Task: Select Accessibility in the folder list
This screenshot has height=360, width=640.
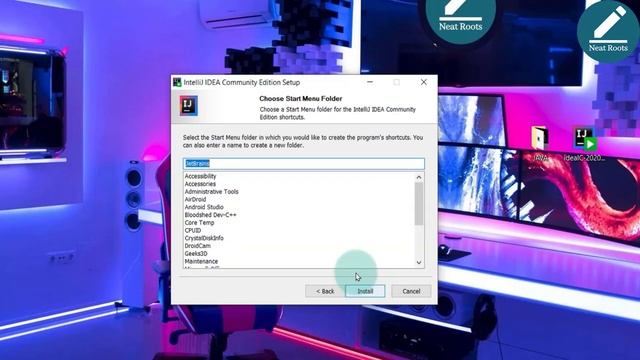Action: tap(200, 176)
